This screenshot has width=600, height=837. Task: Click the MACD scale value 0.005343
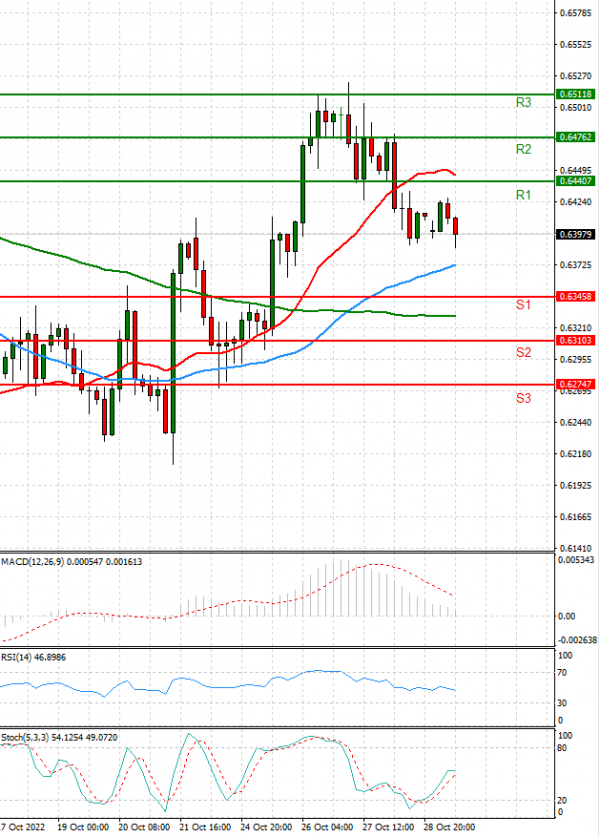[x=577, y=560]
